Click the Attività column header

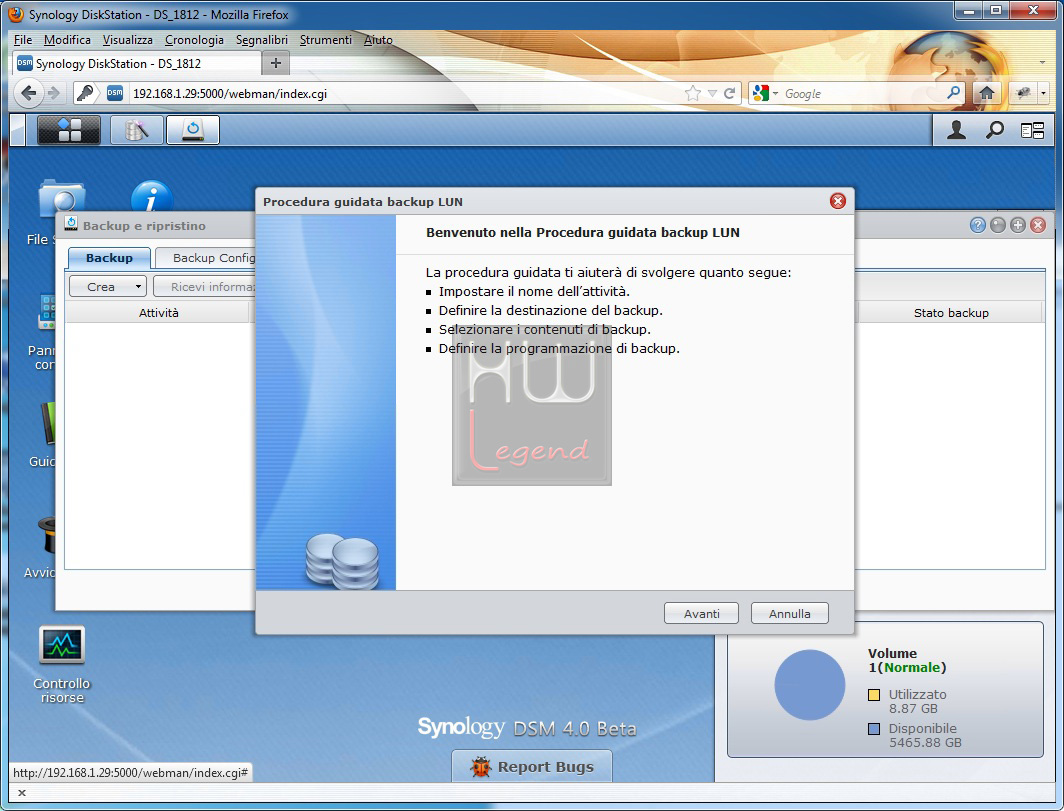tap(159, 312)
